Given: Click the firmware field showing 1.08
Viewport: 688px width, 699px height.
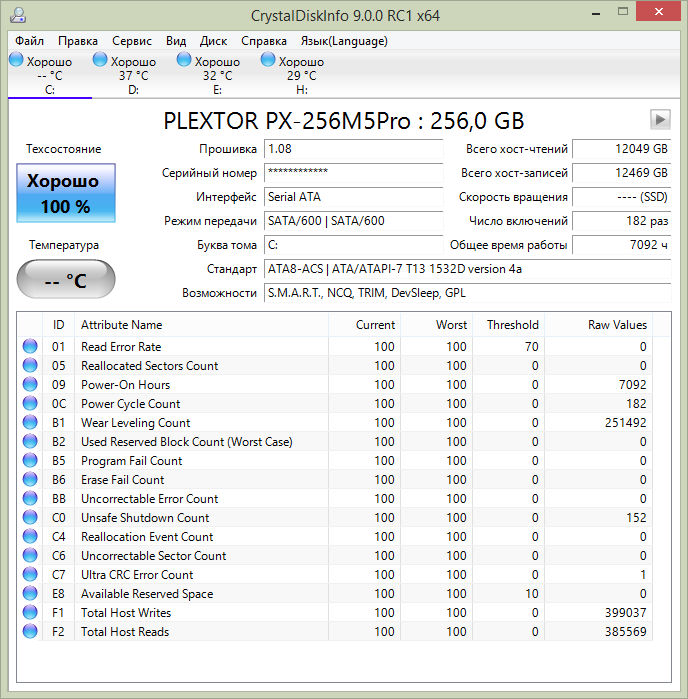Looking at the screenshot, I should (x=354, y=149).
